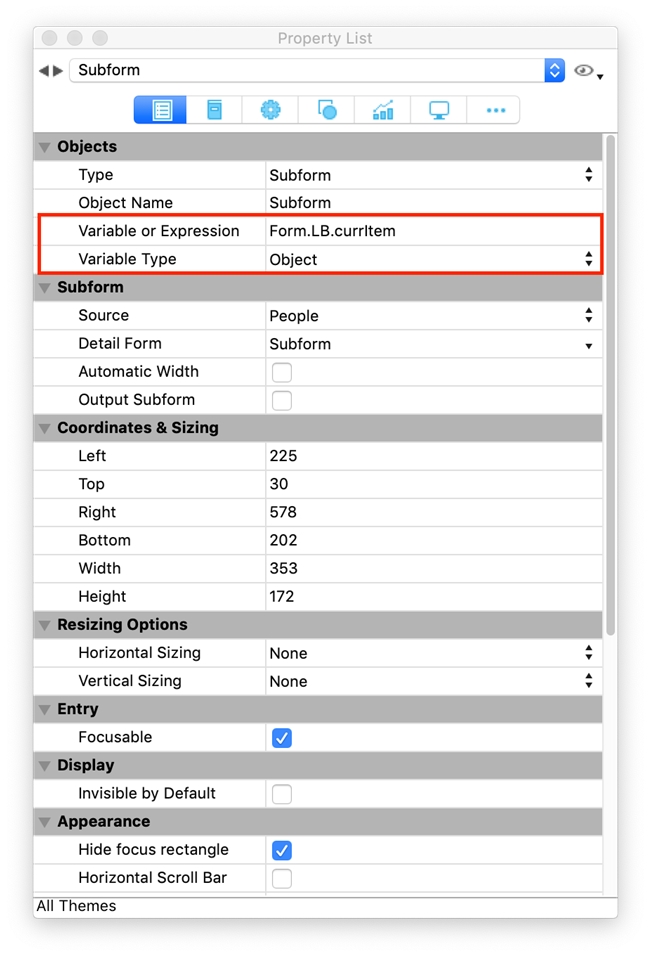
Task: Select the list-view properties tab icon
Action: 162,110
